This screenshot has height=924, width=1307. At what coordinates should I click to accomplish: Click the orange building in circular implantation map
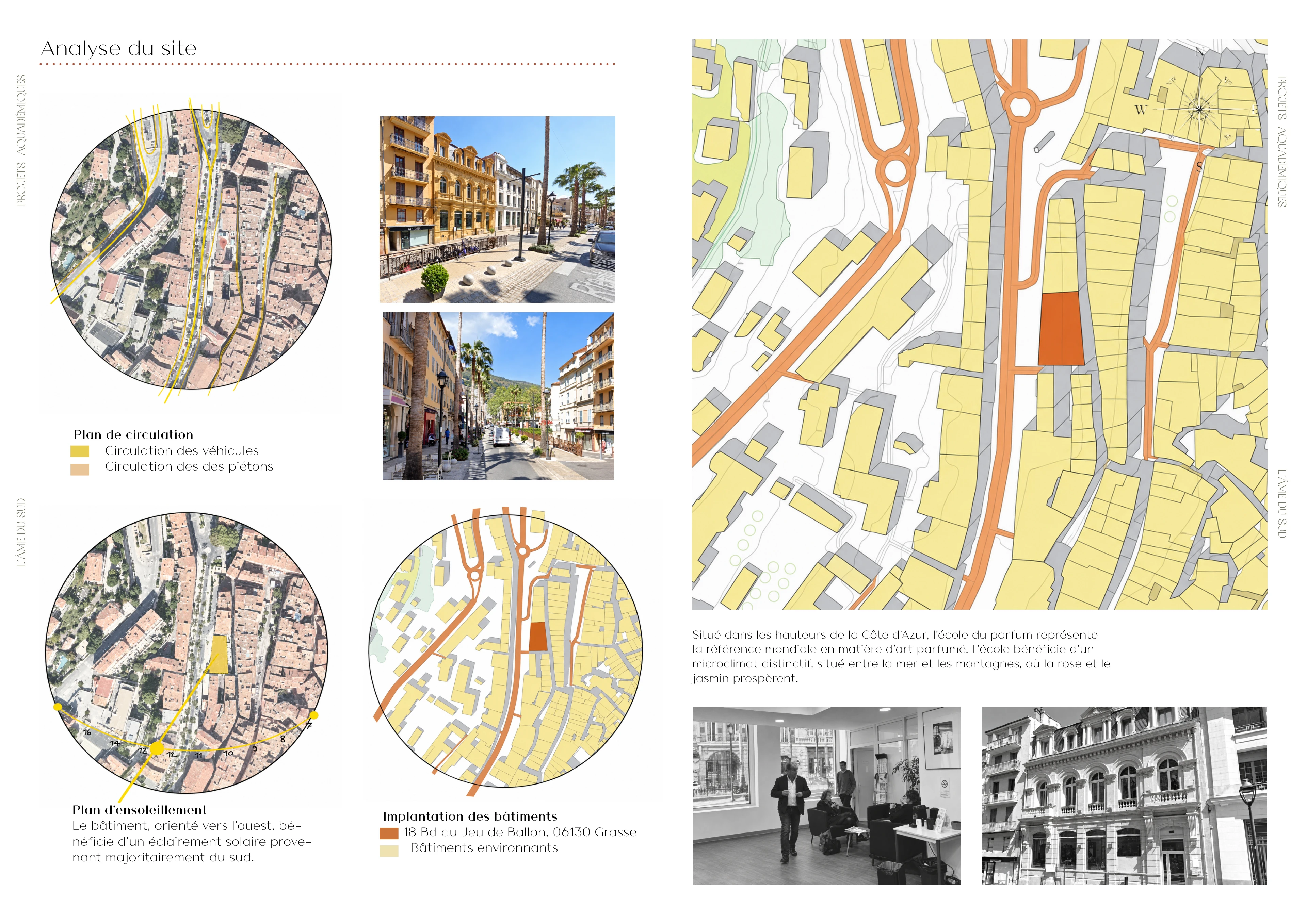538,636
